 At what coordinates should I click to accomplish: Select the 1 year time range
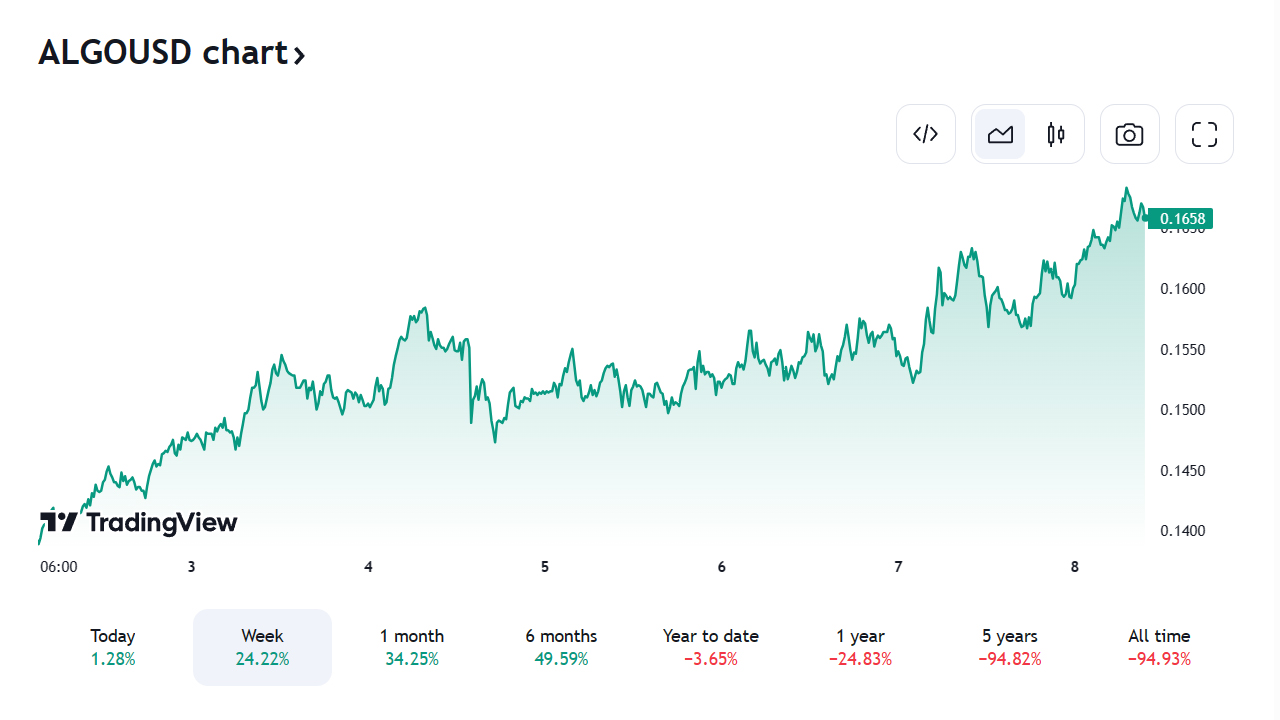[860, 647]
